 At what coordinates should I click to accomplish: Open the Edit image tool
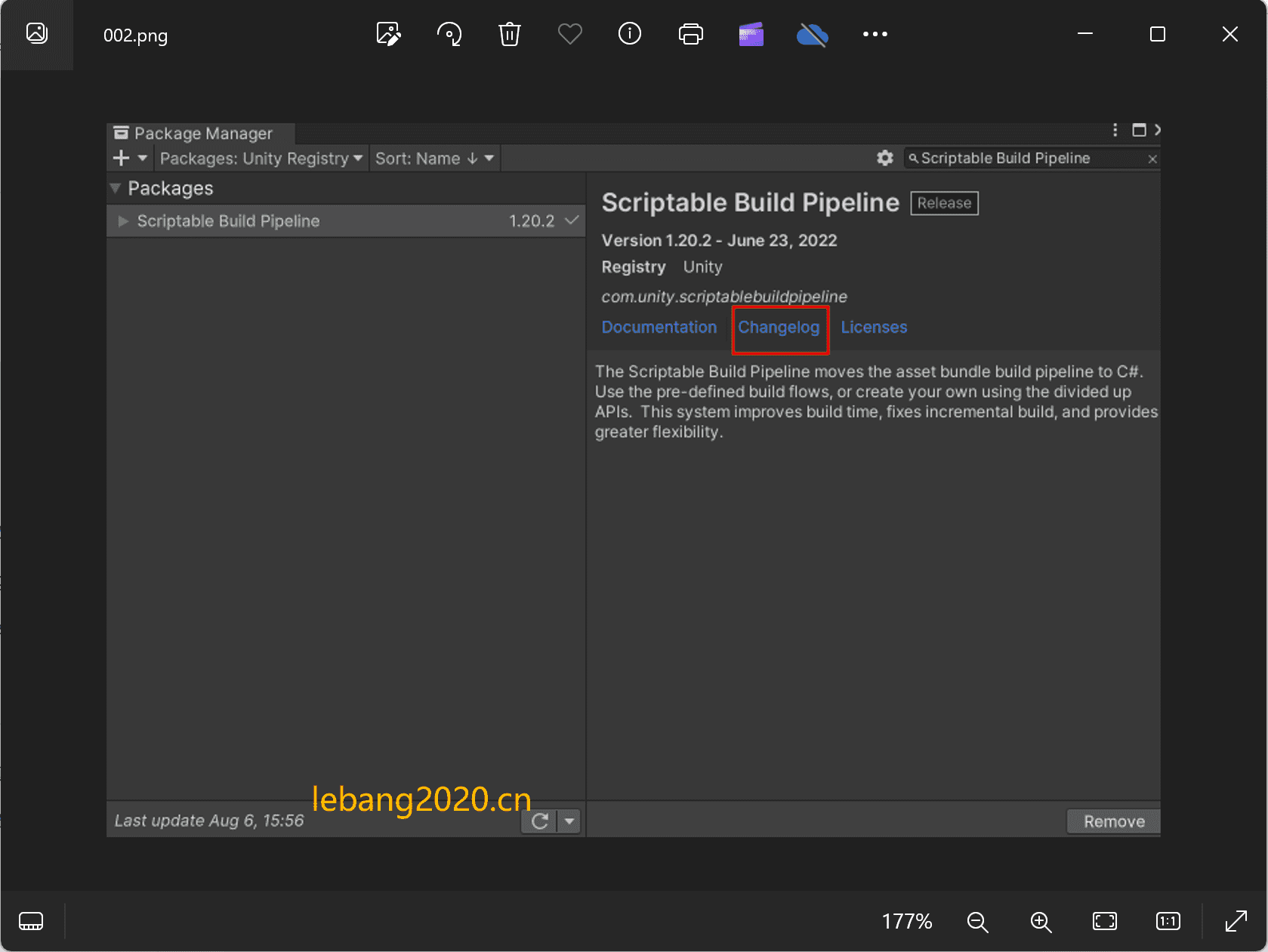pyautogui.click(x=388, y=34)
